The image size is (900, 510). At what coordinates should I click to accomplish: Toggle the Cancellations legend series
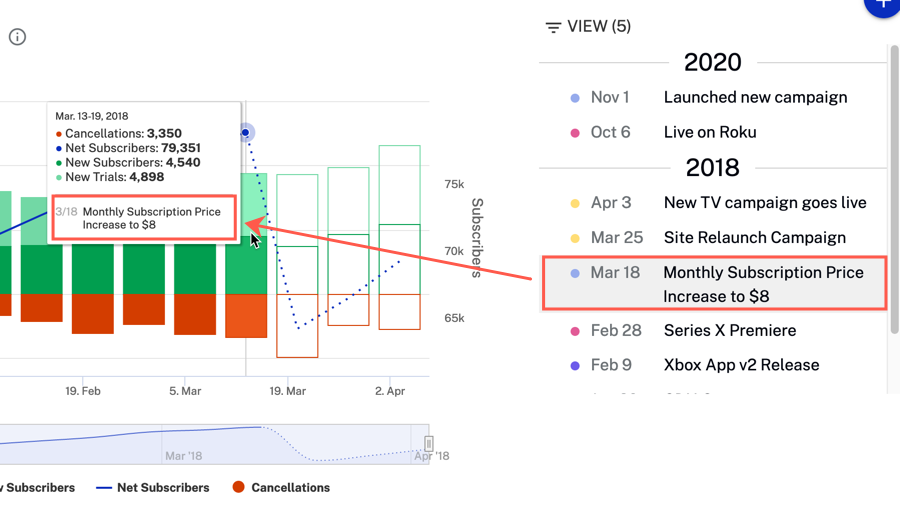point(290,488)
